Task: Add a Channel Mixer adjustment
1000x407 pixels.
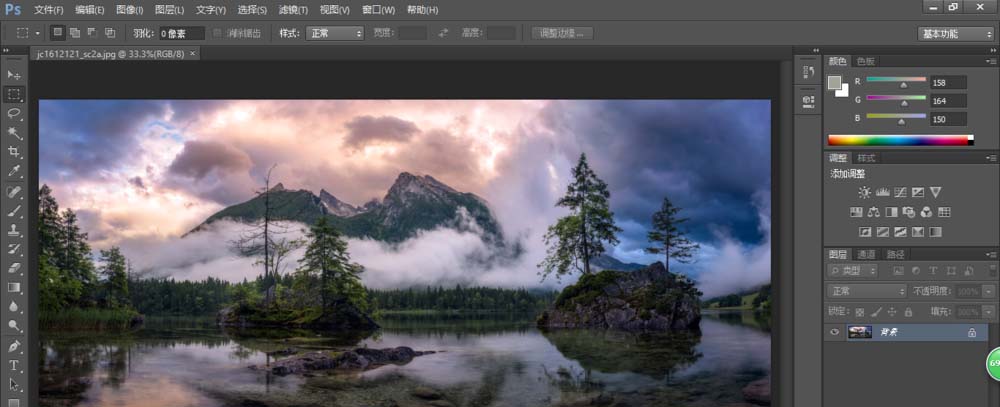Action: 926,212
